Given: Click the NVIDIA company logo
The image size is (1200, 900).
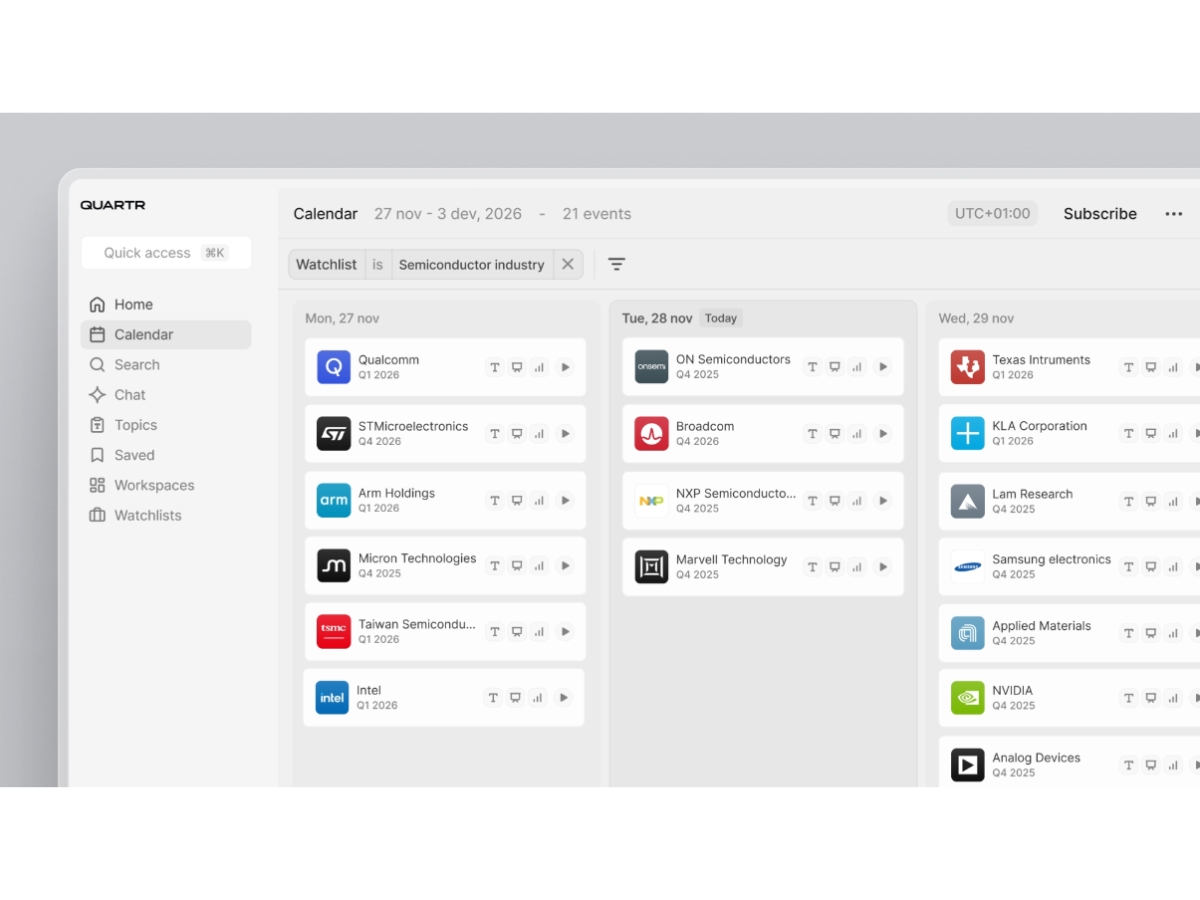Looking at the screenshot, I should click(968, 697).
